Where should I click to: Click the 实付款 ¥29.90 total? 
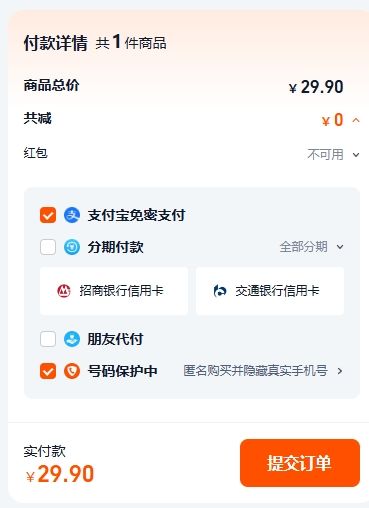coord(60,474)
